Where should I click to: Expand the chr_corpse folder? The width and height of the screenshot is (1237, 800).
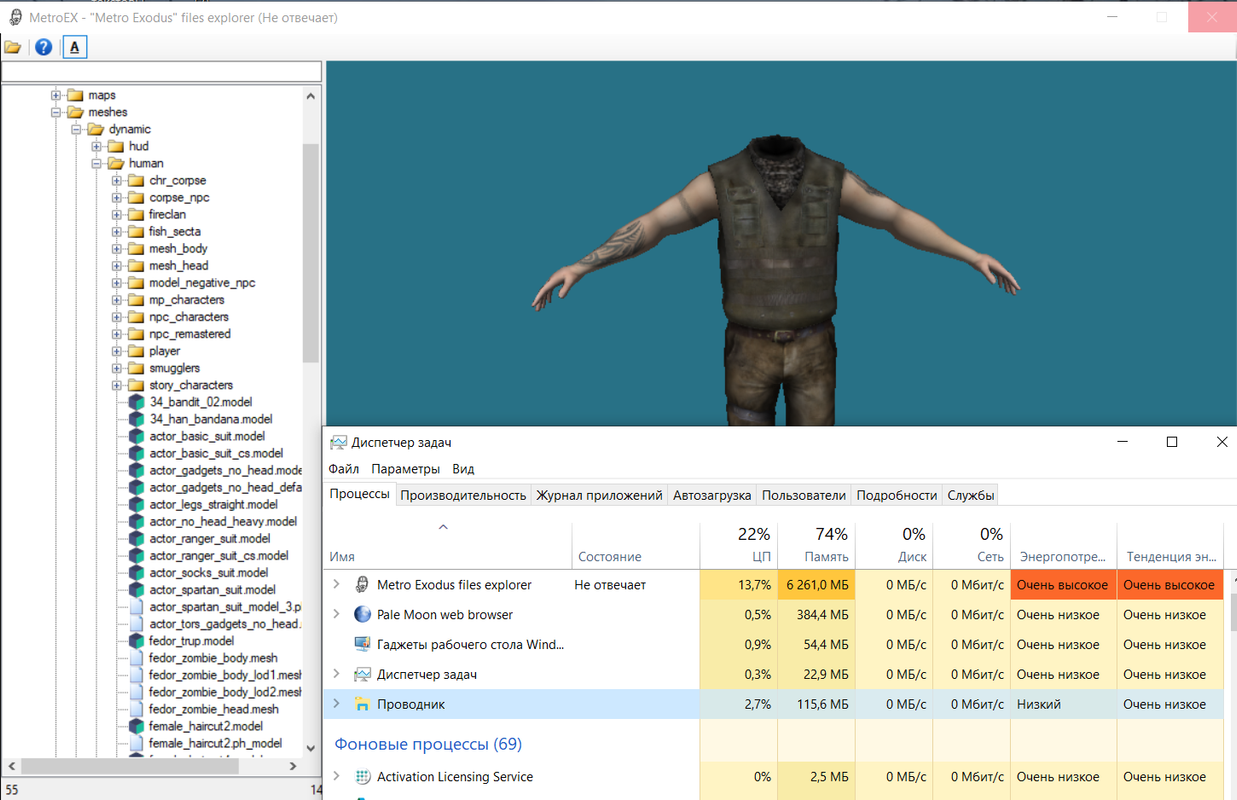pos(117,181)
